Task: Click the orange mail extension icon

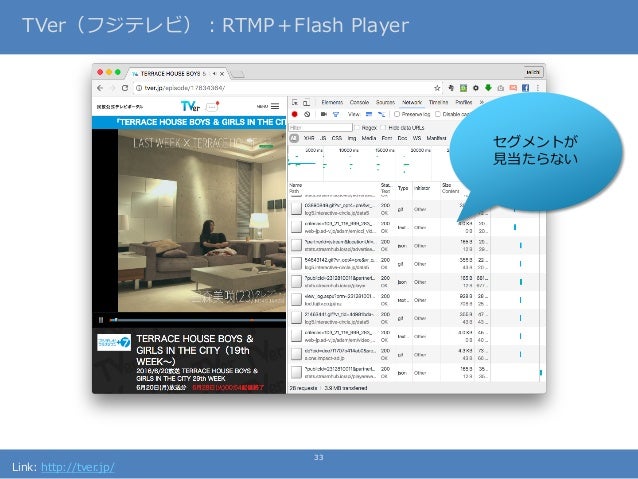Action: tap(513, 87)
